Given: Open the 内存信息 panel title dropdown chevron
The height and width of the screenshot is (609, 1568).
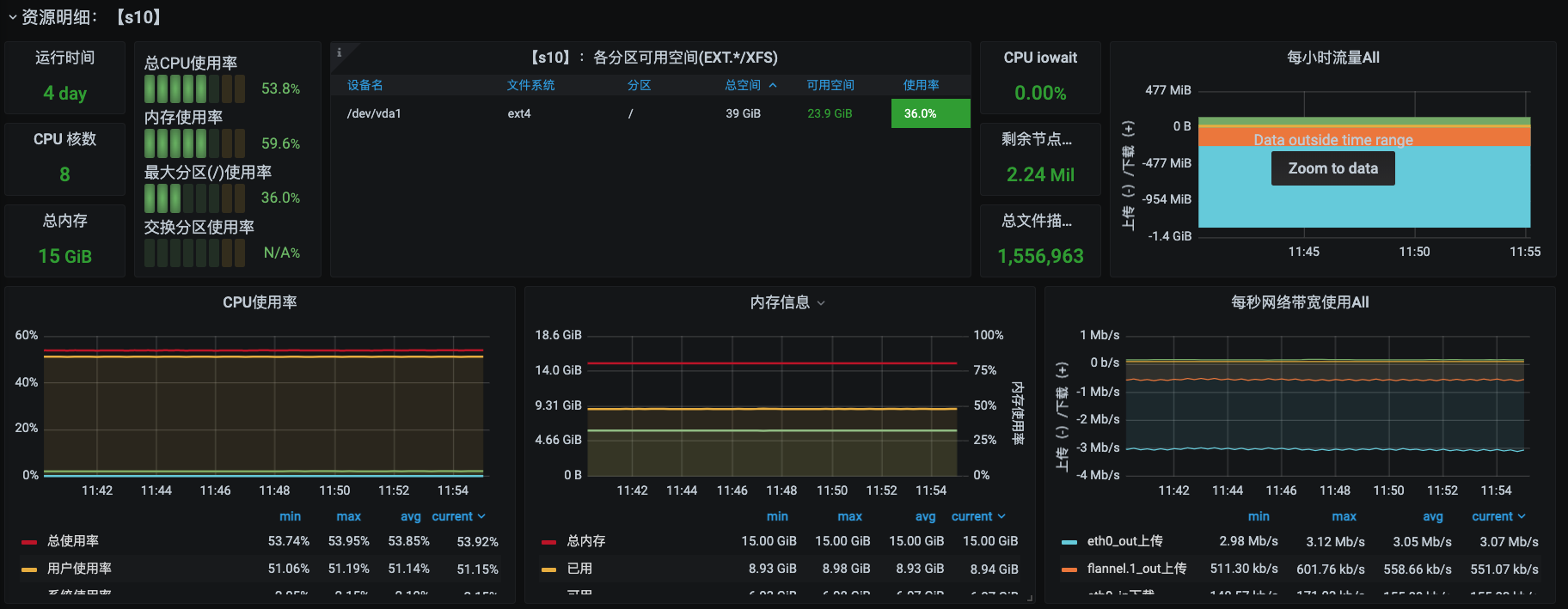Looking at the screenshot, I should pyautogui.click(x=821, y=303).
